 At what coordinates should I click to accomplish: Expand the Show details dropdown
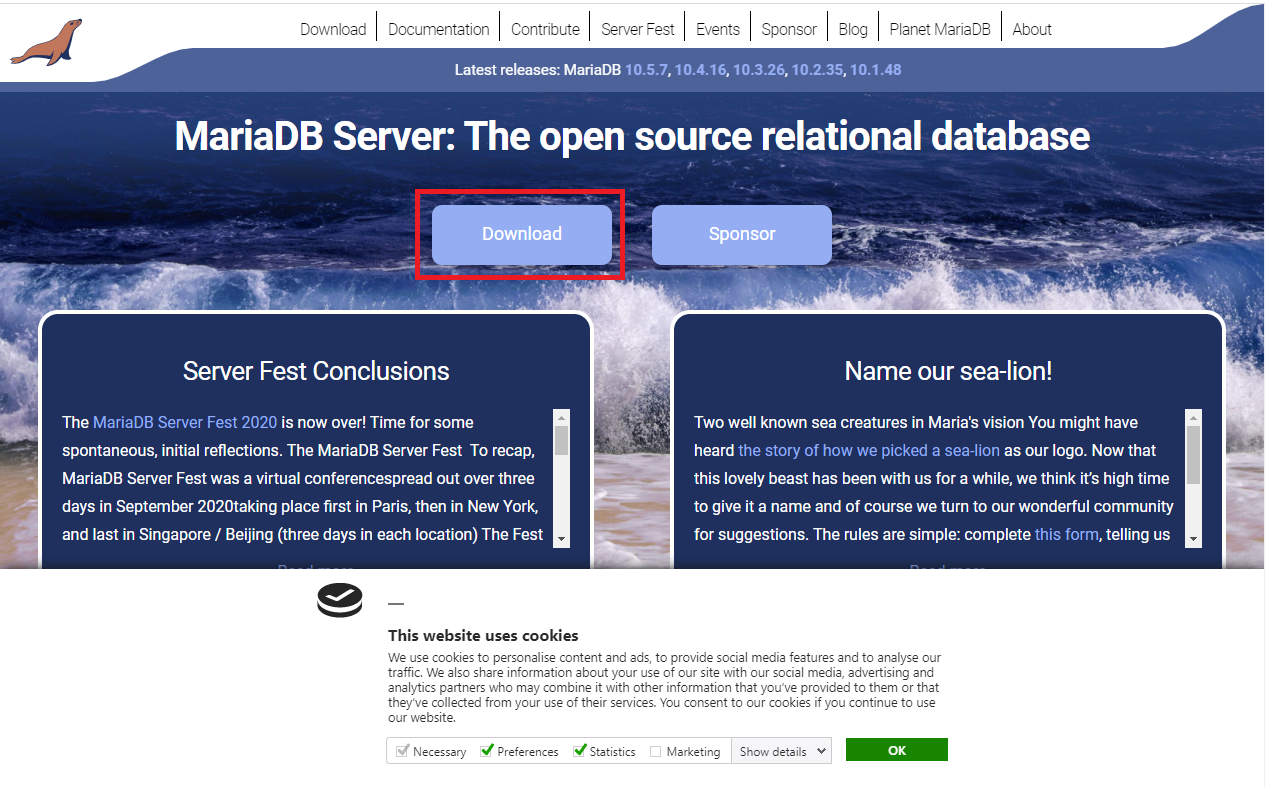[781, 751]
